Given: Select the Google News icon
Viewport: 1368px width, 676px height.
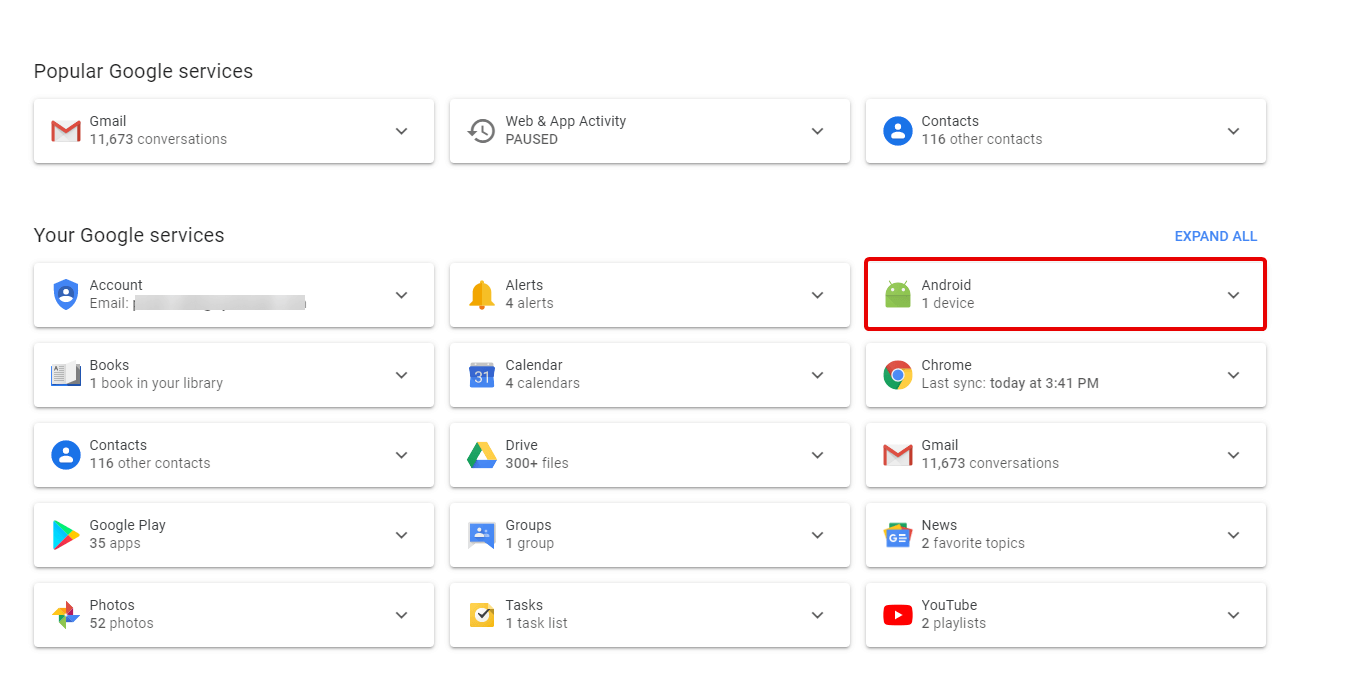Looking at the screenshot, I should tap(897, 534).
